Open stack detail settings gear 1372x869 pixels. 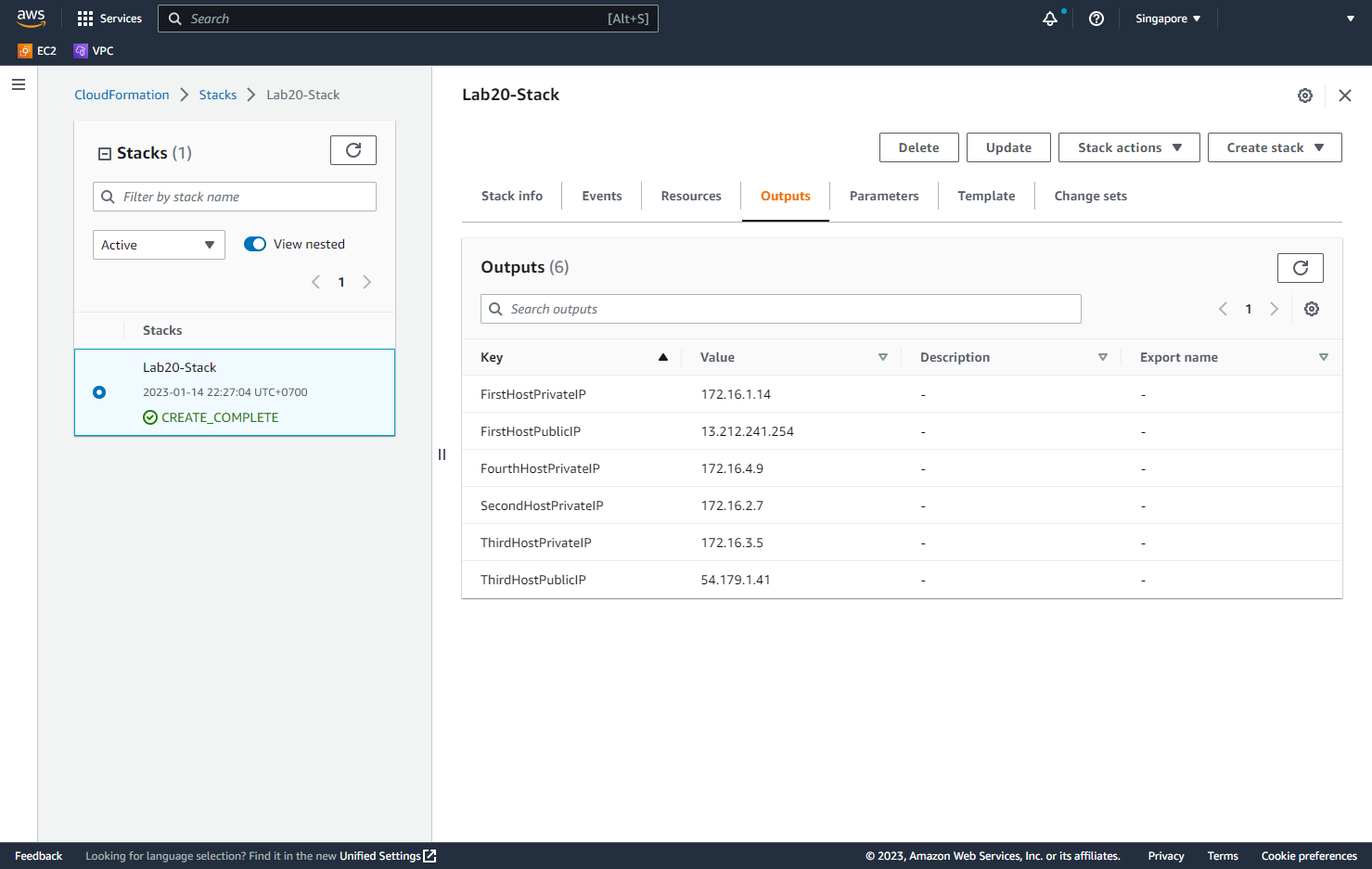click(x=1305, y=96)
